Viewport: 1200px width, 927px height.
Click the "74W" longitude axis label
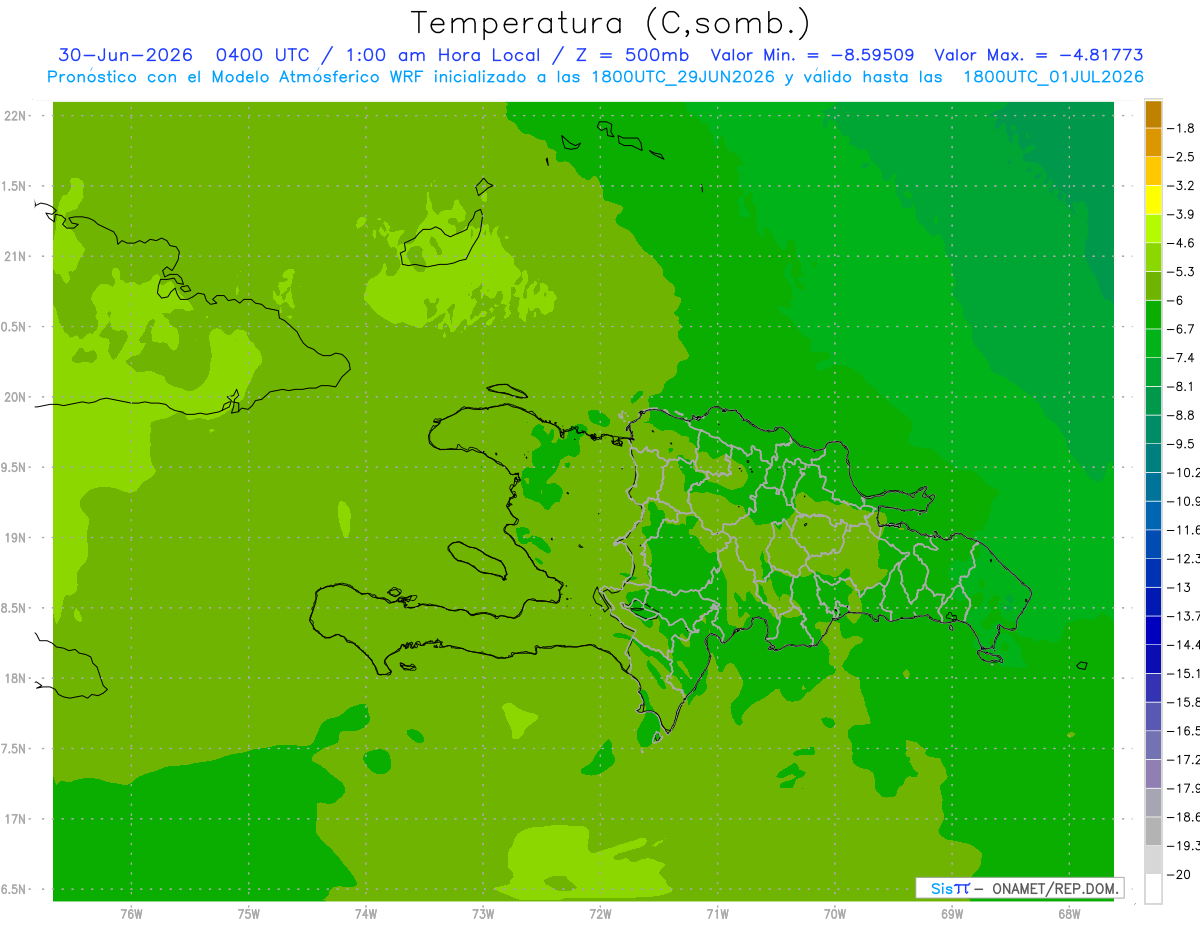(366, 914)
